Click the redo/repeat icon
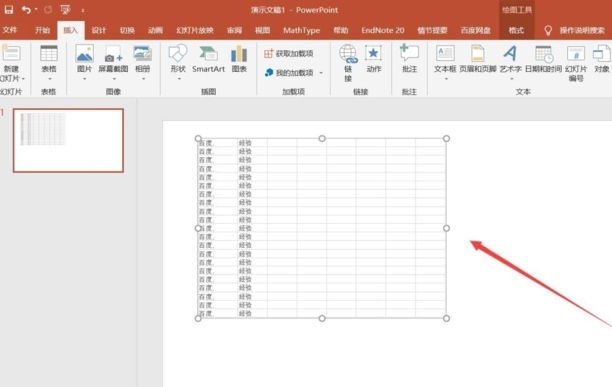Image resolution: width=612 pixels, height=387 pixels. pyautogui.click(x=48, y=10)
